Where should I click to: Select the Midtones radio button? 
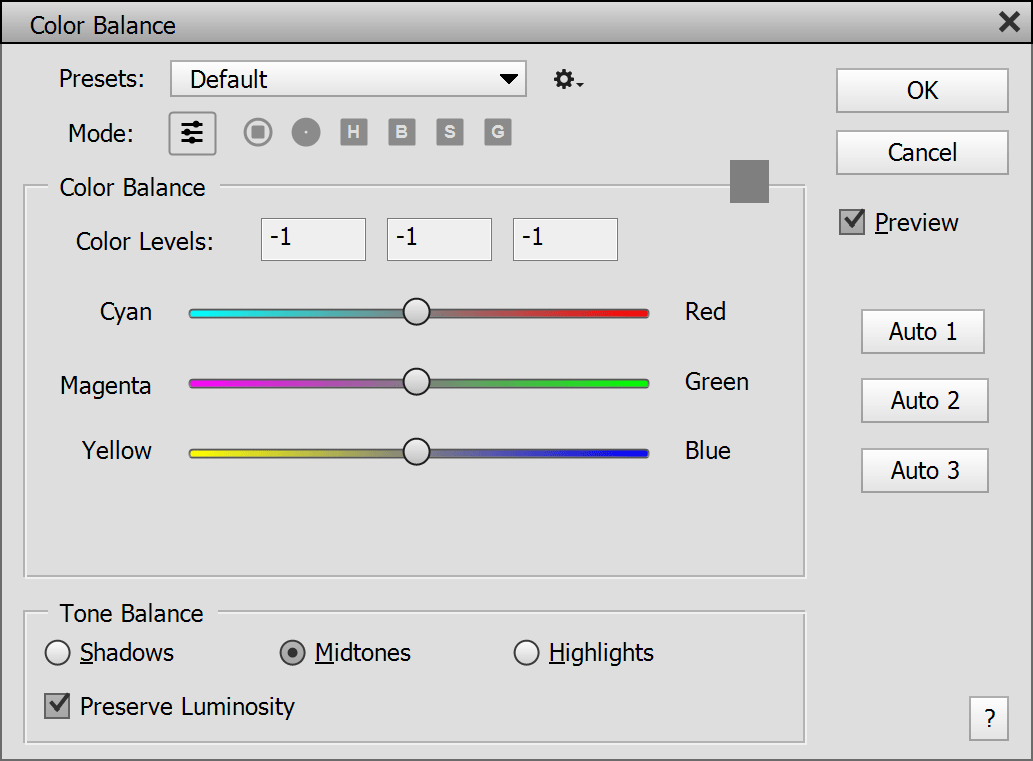tap(292, 653)
